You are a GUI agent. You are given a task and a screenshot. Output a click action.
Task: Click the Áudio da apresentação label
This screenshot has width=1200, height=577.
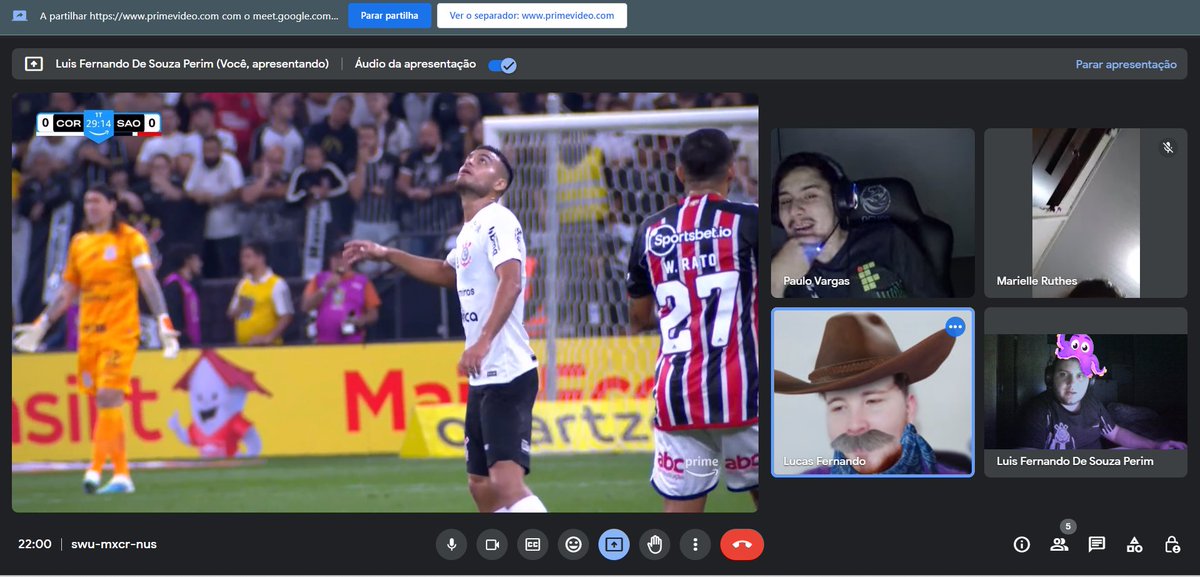415,64
